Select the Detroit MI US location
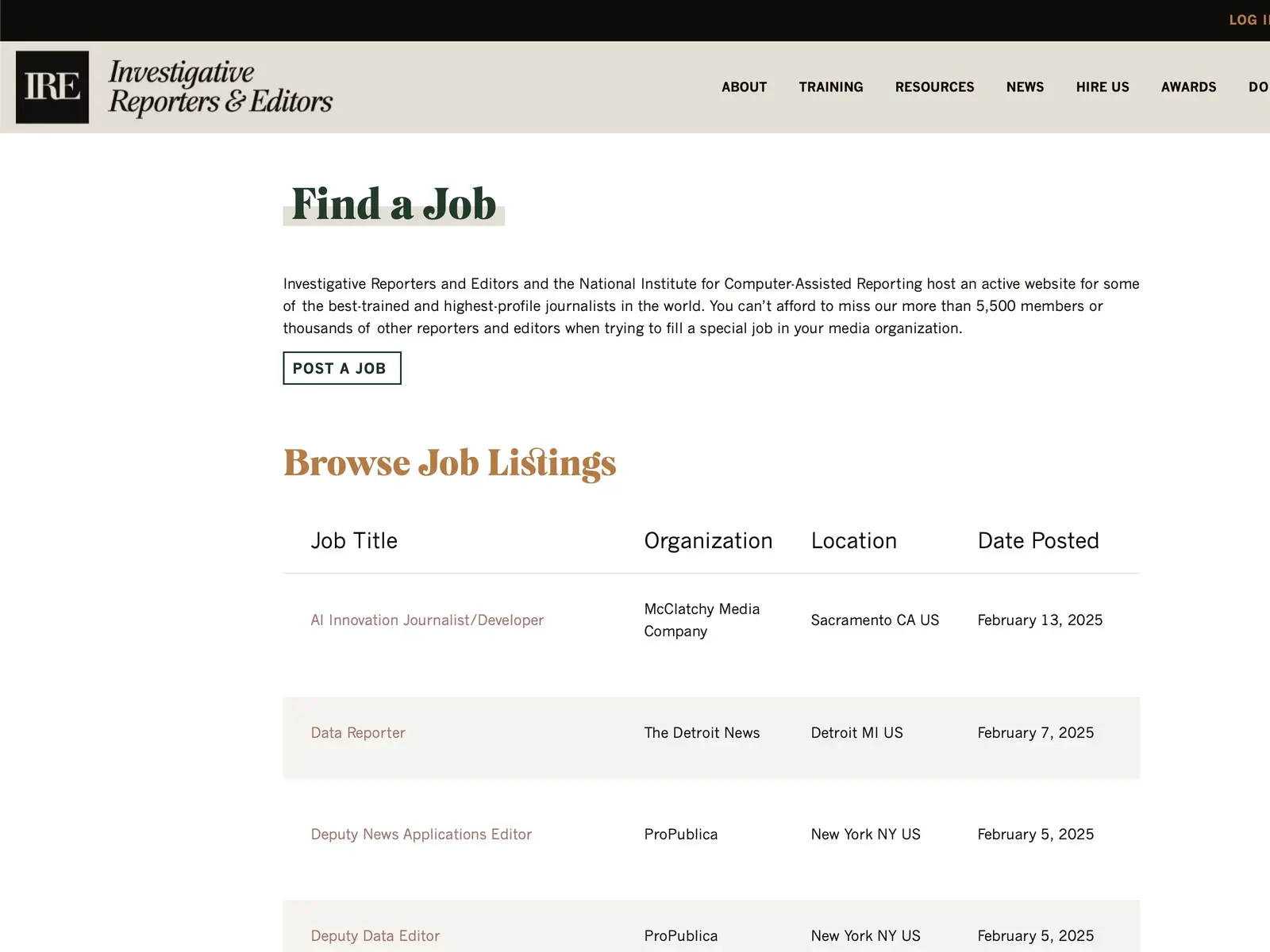Image resolution: width=1270 pixels, height=952 pixels. point(856,733)
